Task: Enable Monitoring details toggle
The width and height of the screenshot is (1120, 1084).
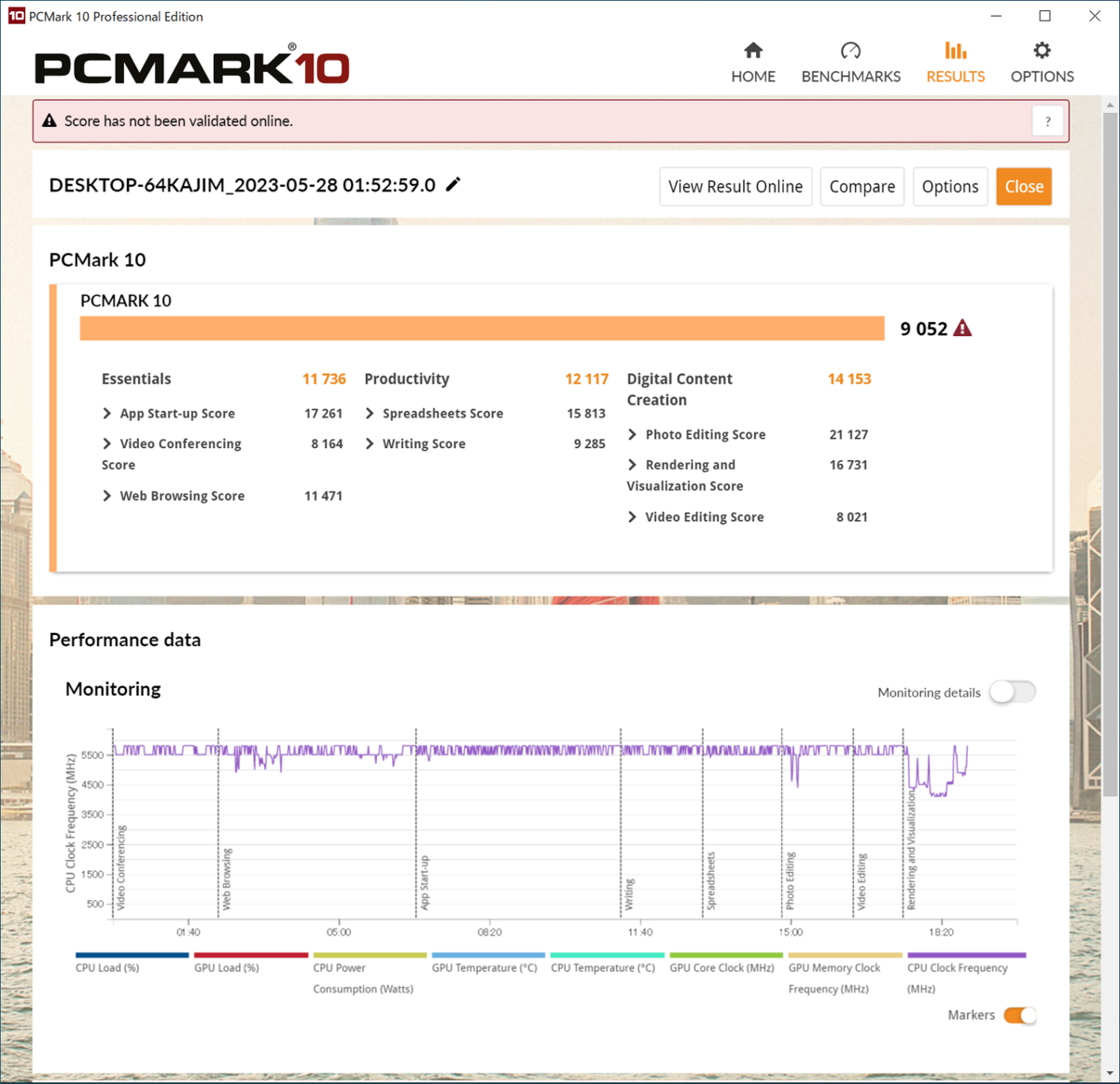Action: point(1013,692)
